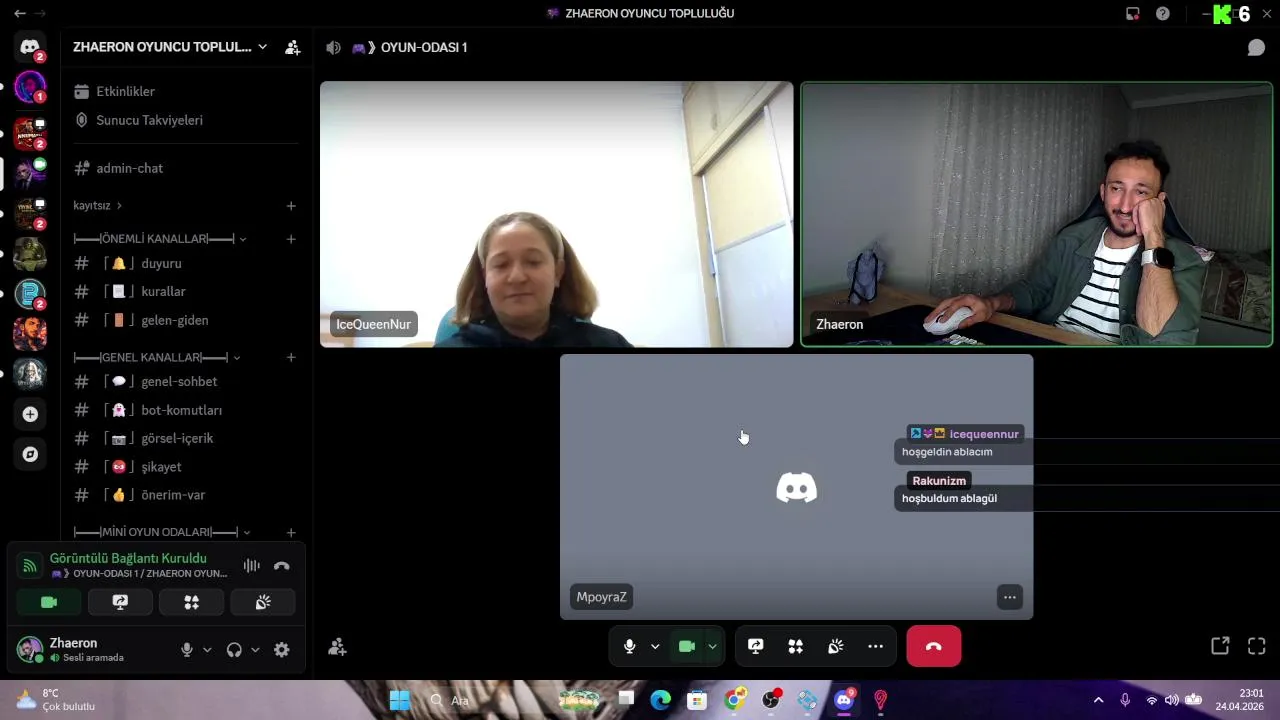Enter full screen mode
This screenshot has height=720, width=1280.
pos(1257,646)
